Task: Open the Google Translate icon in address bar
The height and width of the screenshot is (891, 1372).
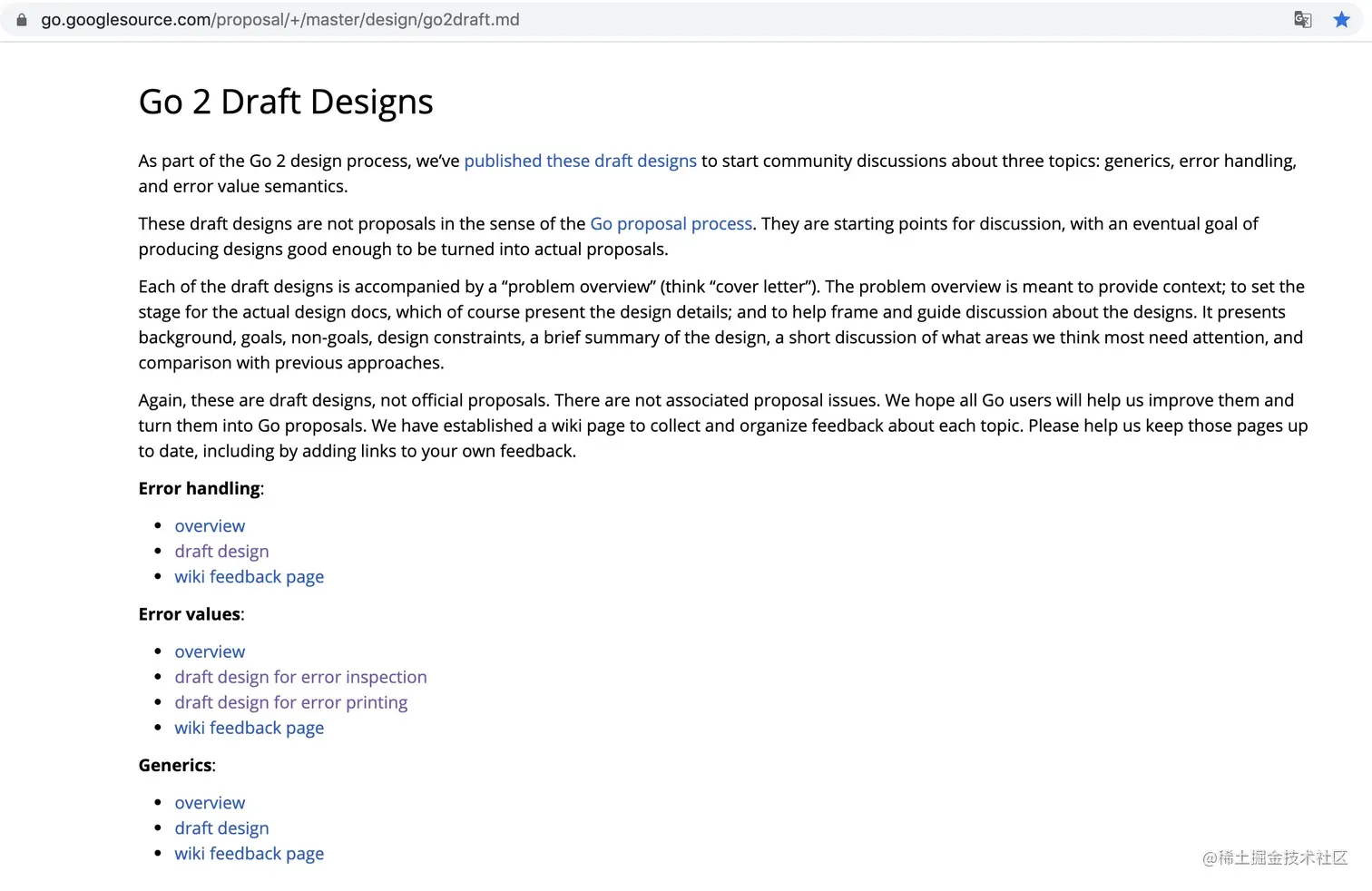Action: pos(1303,20)
